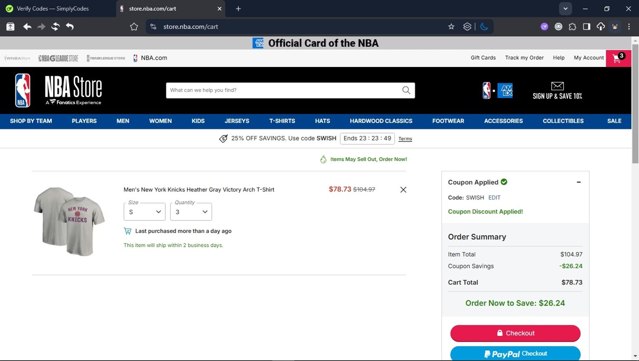Close the store.nba.com/cart tab

tap(219, 9)
